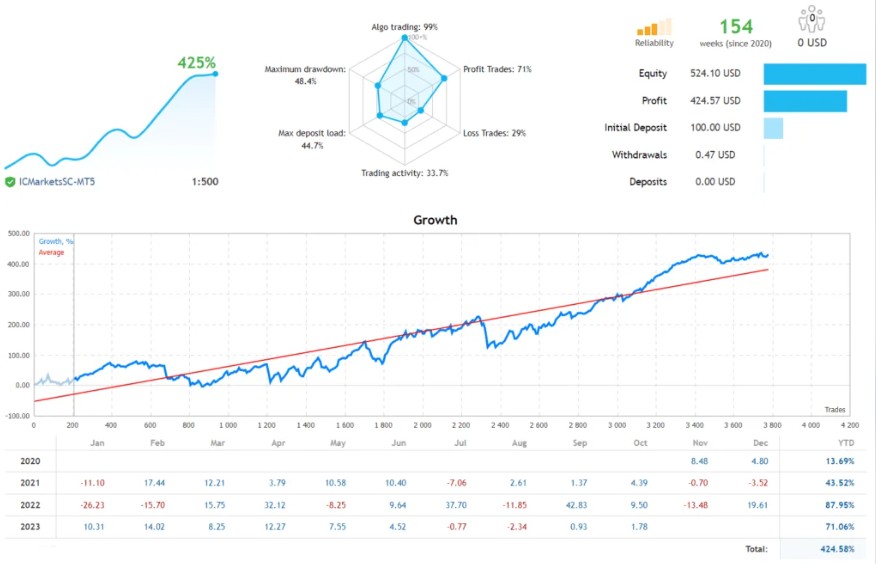Click the green verified shield icon

click(10, 182)
